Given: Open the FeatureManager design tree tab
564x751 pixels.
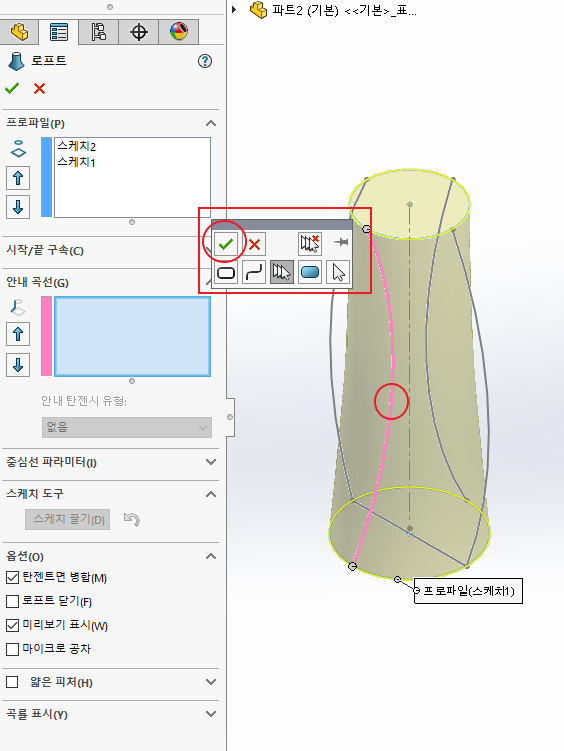Looking at the screenshot, I should pos(19,32).
